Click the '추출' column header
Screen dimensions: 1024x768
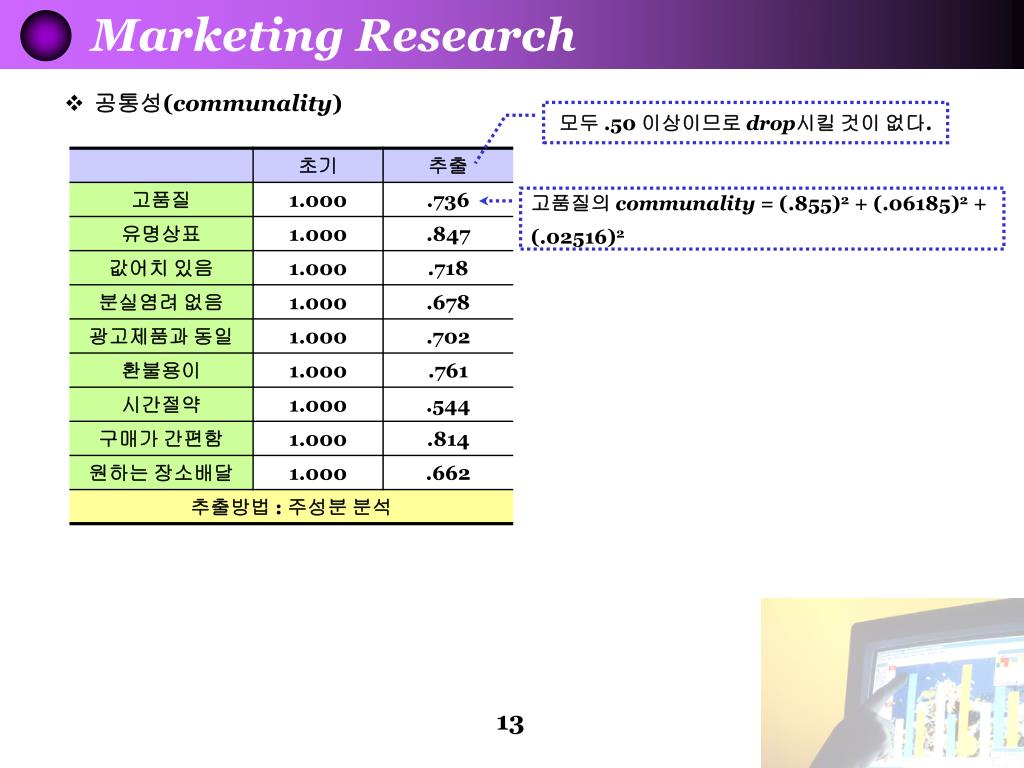click(x=448, y=166)
